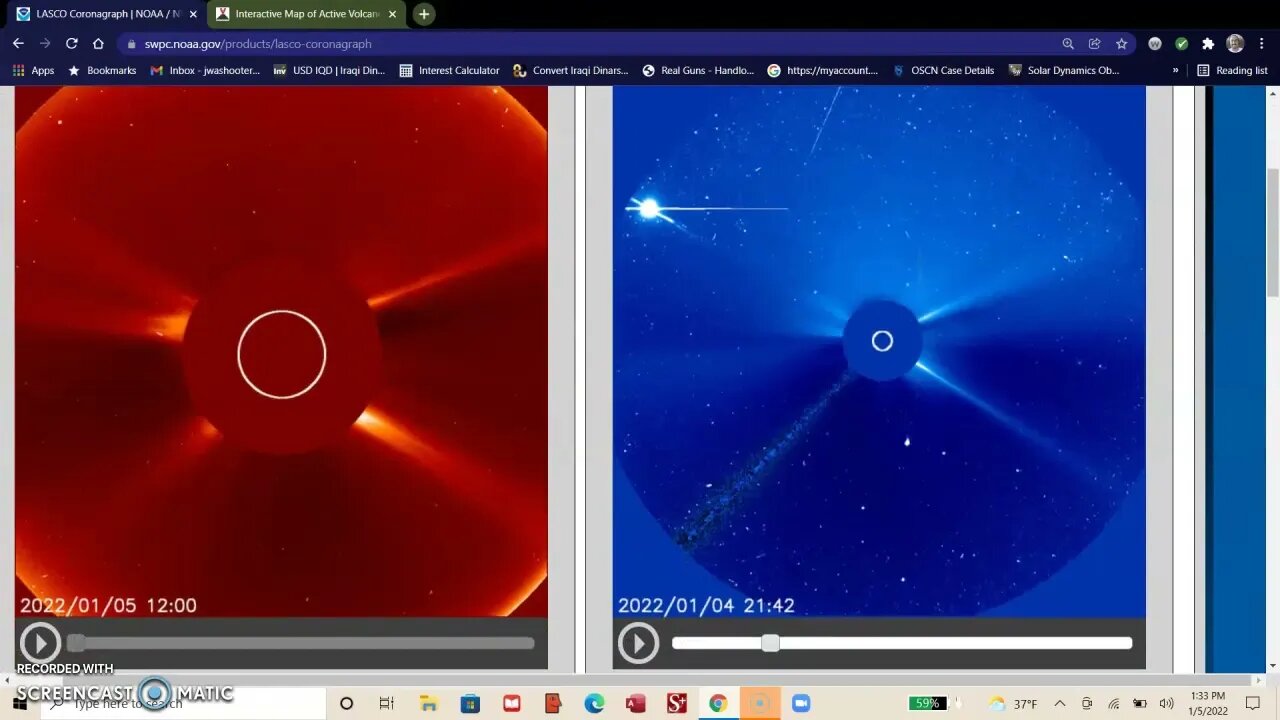Go forward to the next page
Image resolution: width=1280 pixels, height=720 pixels.
click(45, 43)
